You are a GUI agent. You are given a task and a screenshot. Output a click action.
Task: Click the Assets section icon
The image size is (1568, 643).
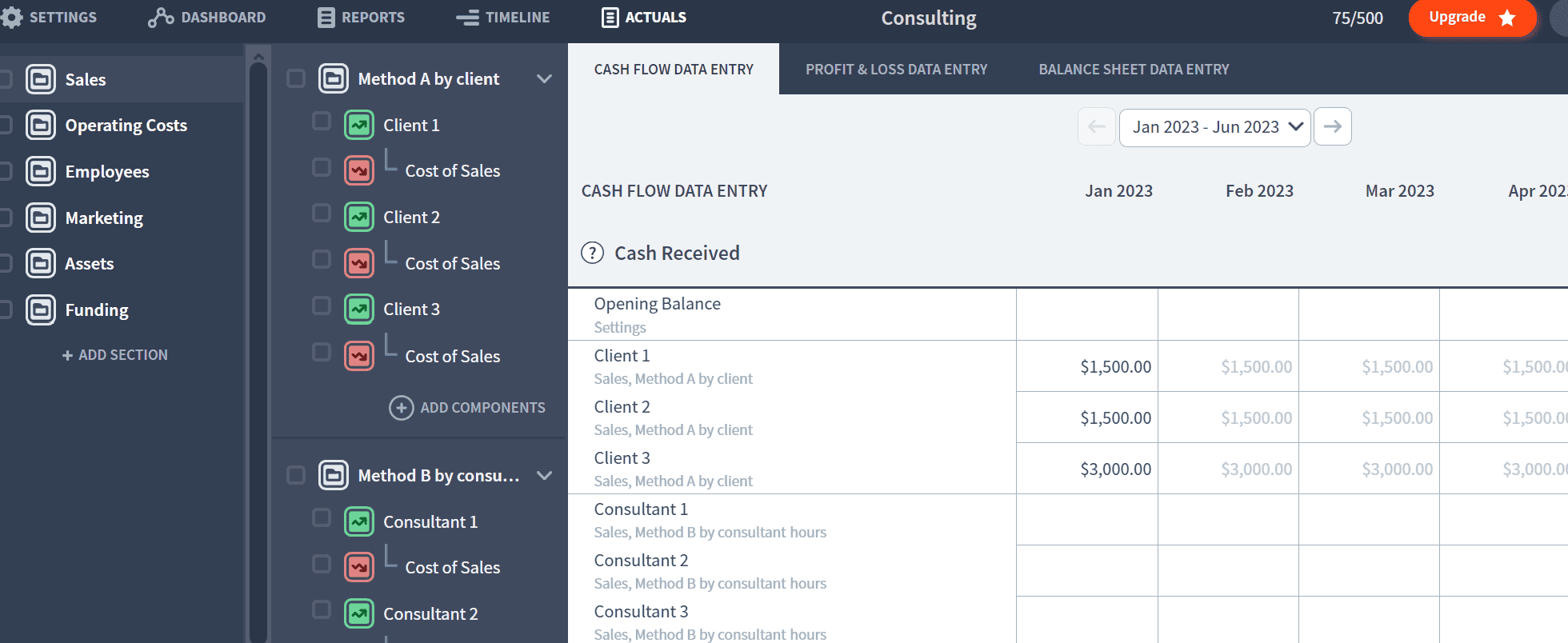41,263
